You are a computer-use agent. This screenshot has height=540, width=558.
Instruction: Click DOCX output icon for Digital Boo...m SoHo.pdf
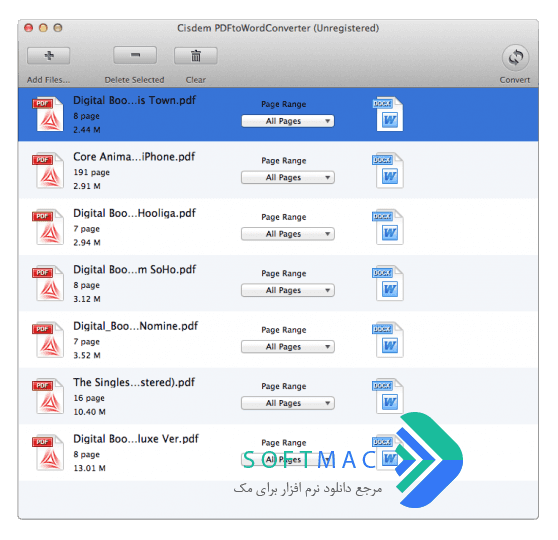388,283
